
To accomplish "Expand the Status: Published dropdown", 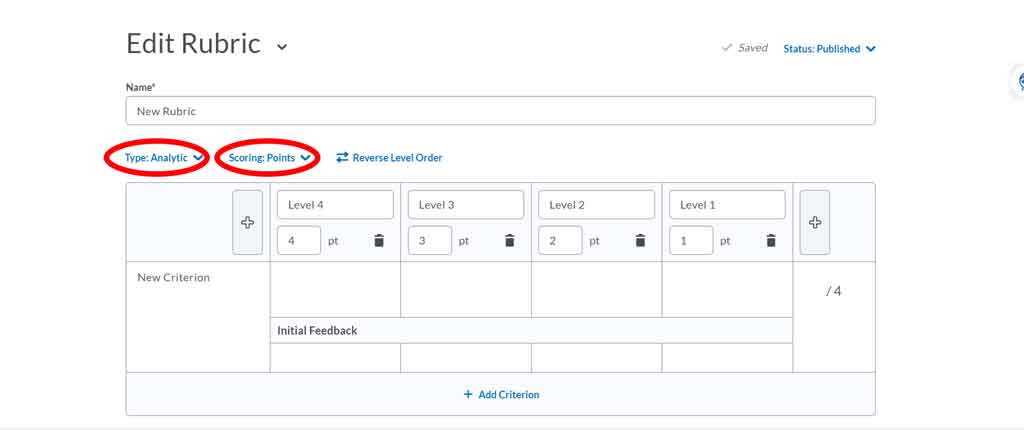I will click(829, 49).
